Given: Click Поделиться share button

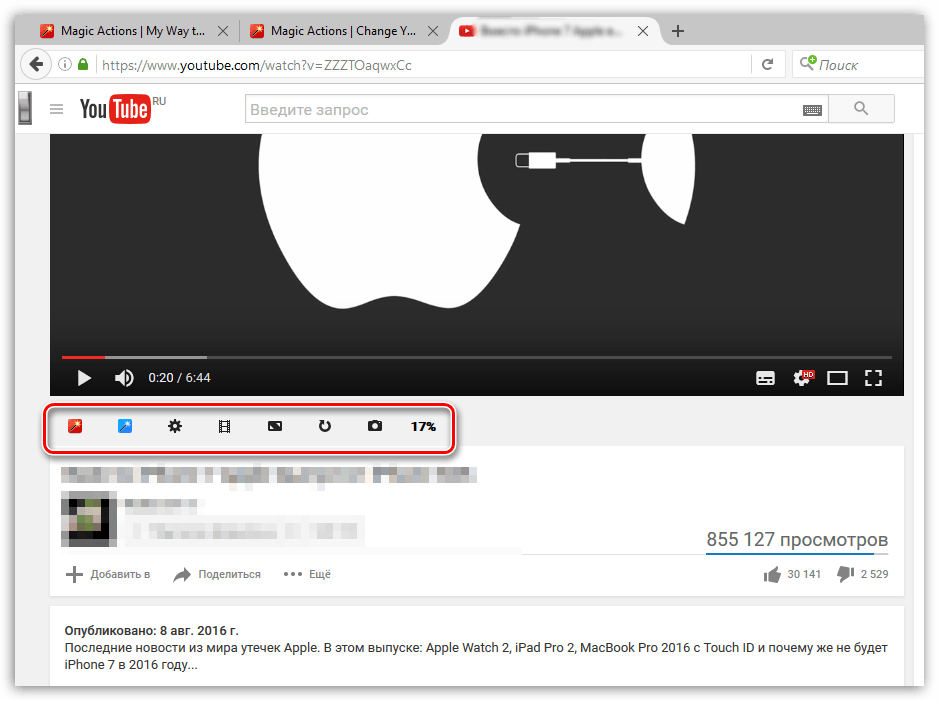Looking at the screenshot, I should point(217,574).
